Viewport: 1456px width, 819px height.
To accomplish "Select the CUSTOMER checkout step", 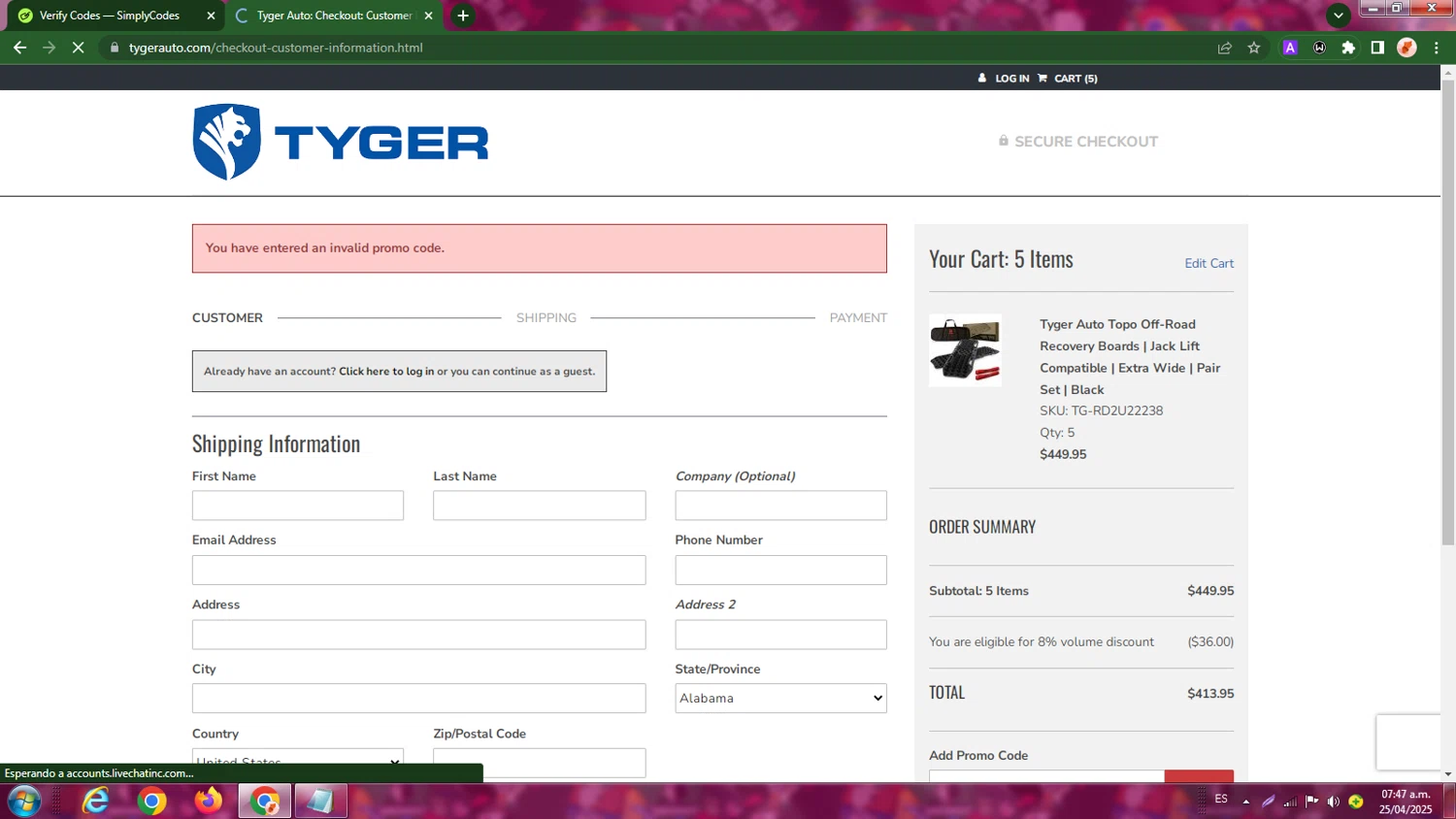I will click(227, 318).
